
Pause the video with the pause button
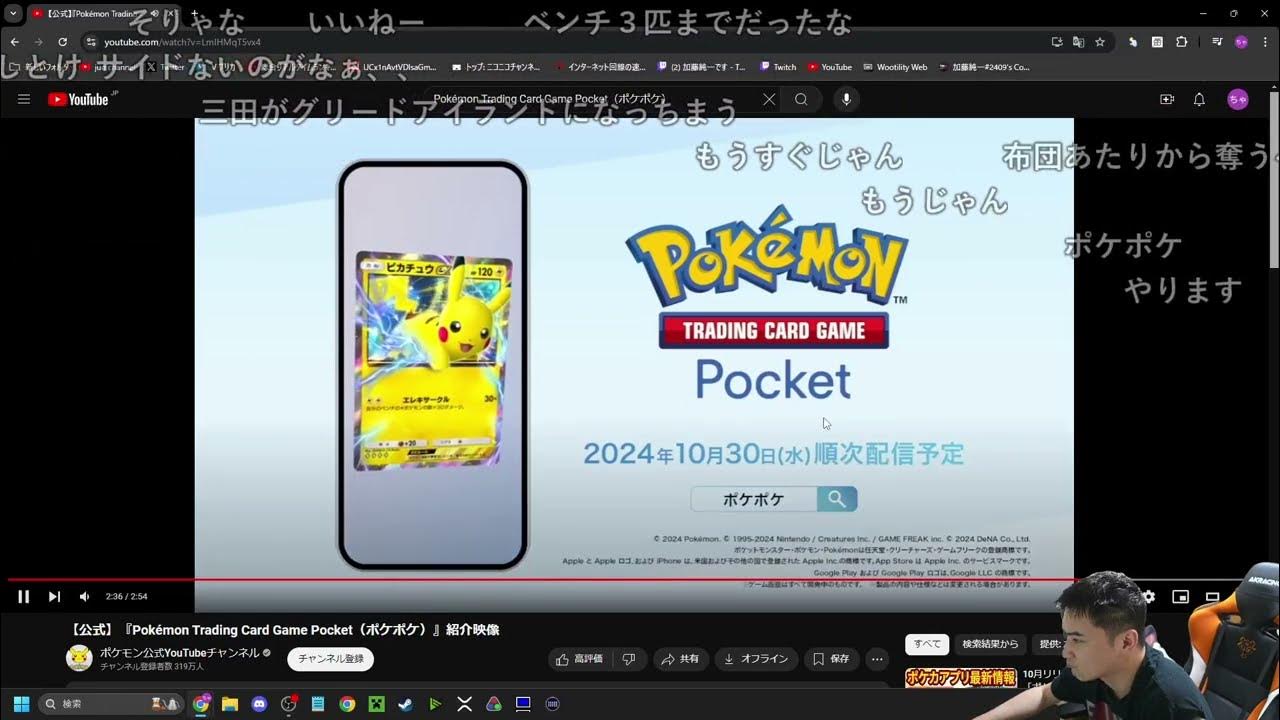pos(23,597)
